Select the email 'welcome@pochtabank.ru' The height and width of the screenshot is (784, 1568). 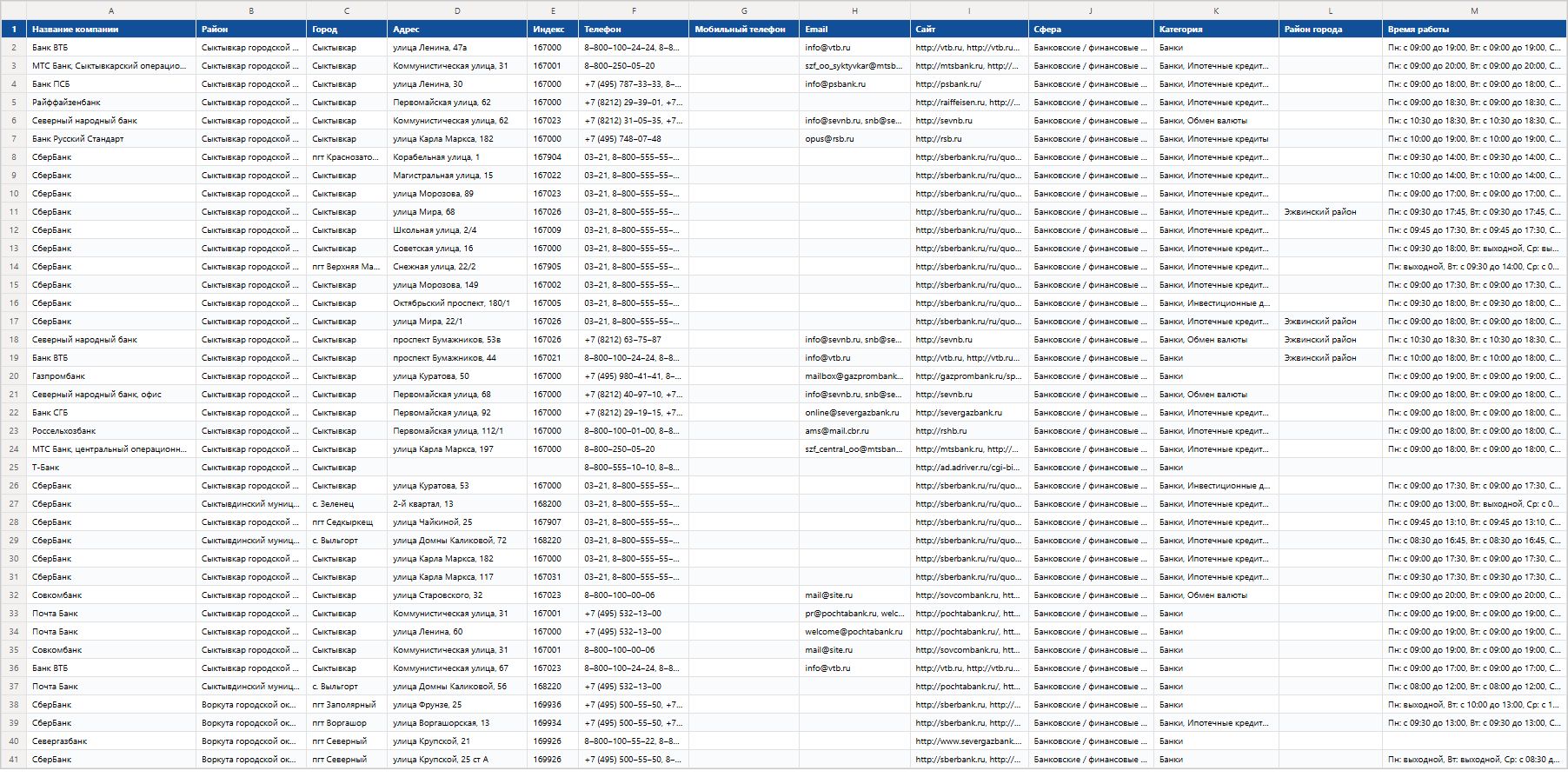click(854, 632)
